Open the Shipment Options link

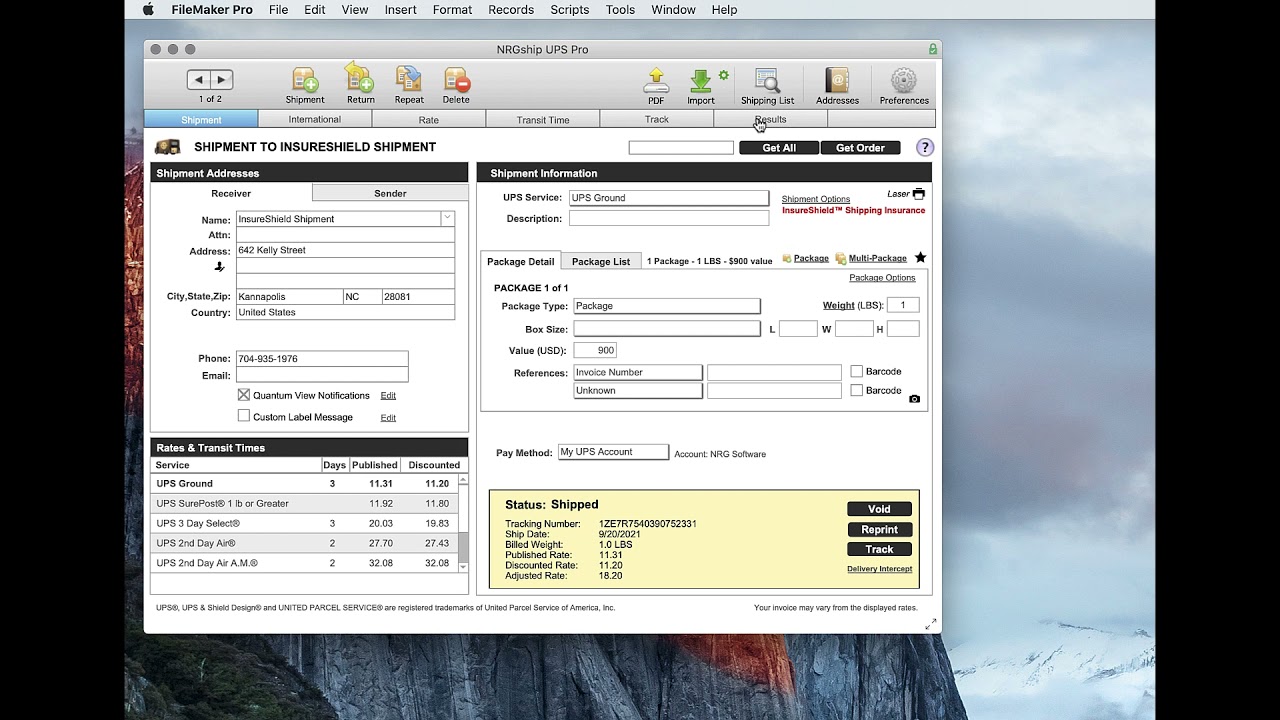[x=816, y=199]
